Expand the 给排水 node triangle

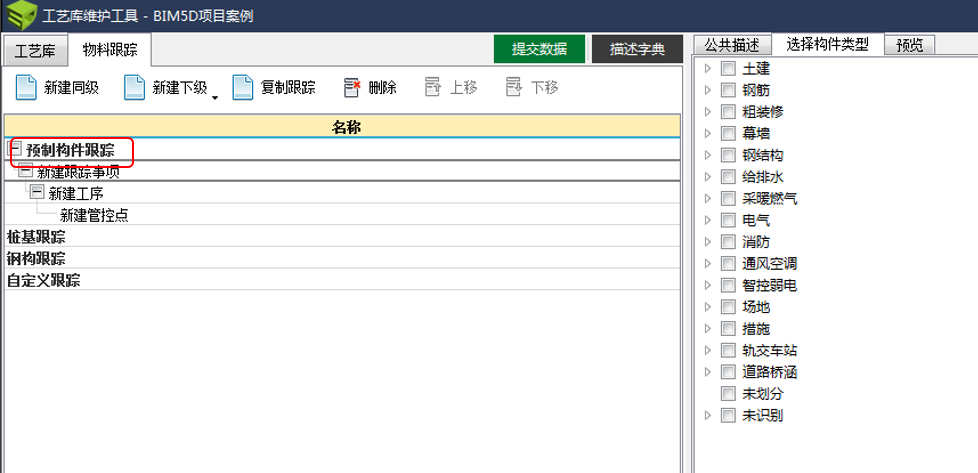click(707, 177)
